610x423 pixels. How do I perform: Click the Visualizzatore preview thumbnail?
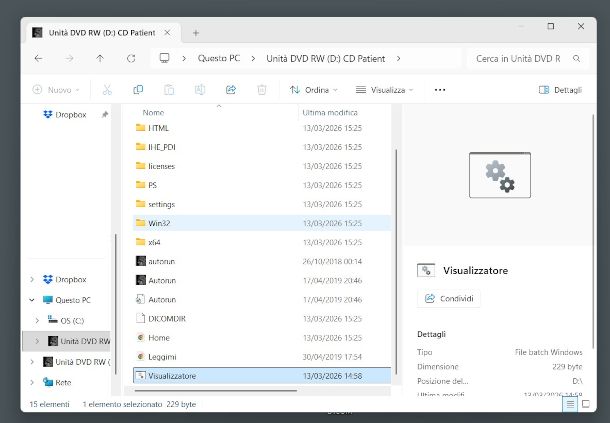pyautogui.click(x=500, y=175)
